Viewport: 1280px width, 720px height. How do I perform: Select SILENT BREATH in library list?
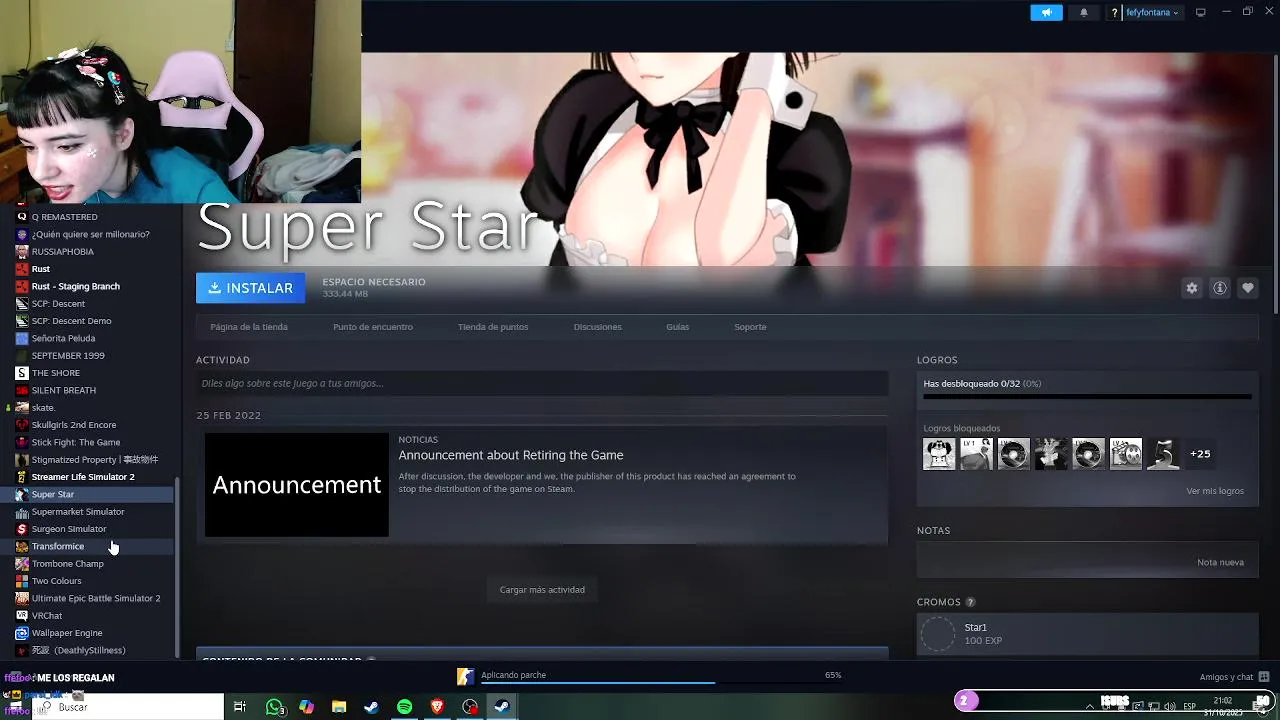tap(63, 390)
